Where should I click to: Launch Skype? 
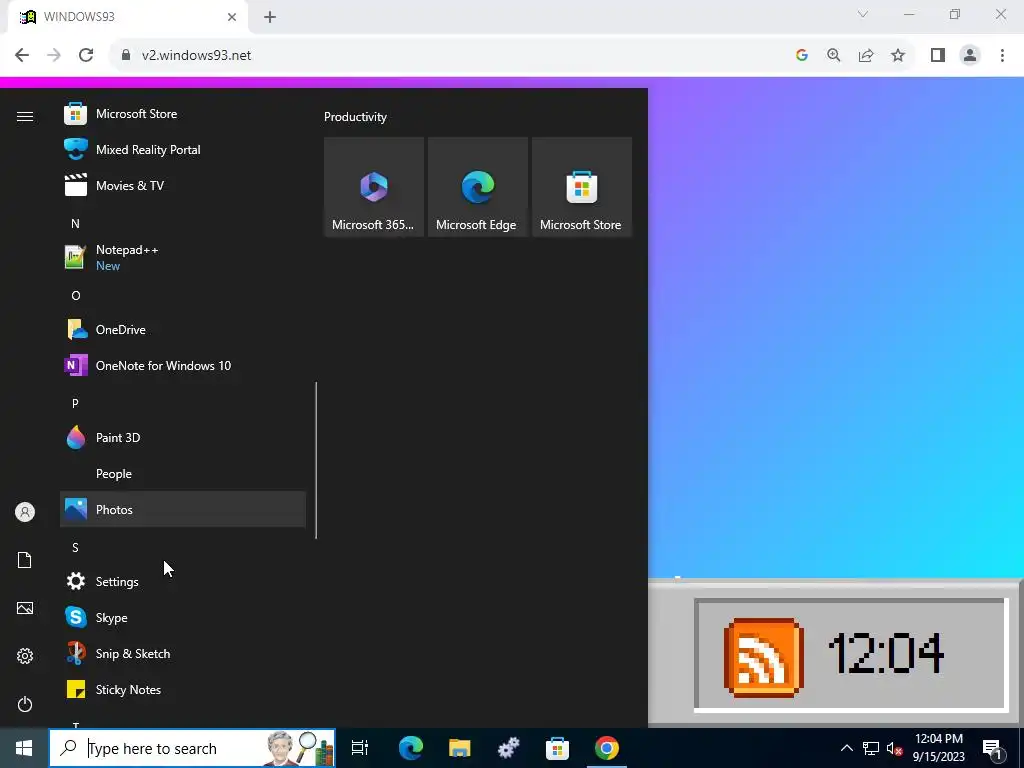[x=183, y=617]
